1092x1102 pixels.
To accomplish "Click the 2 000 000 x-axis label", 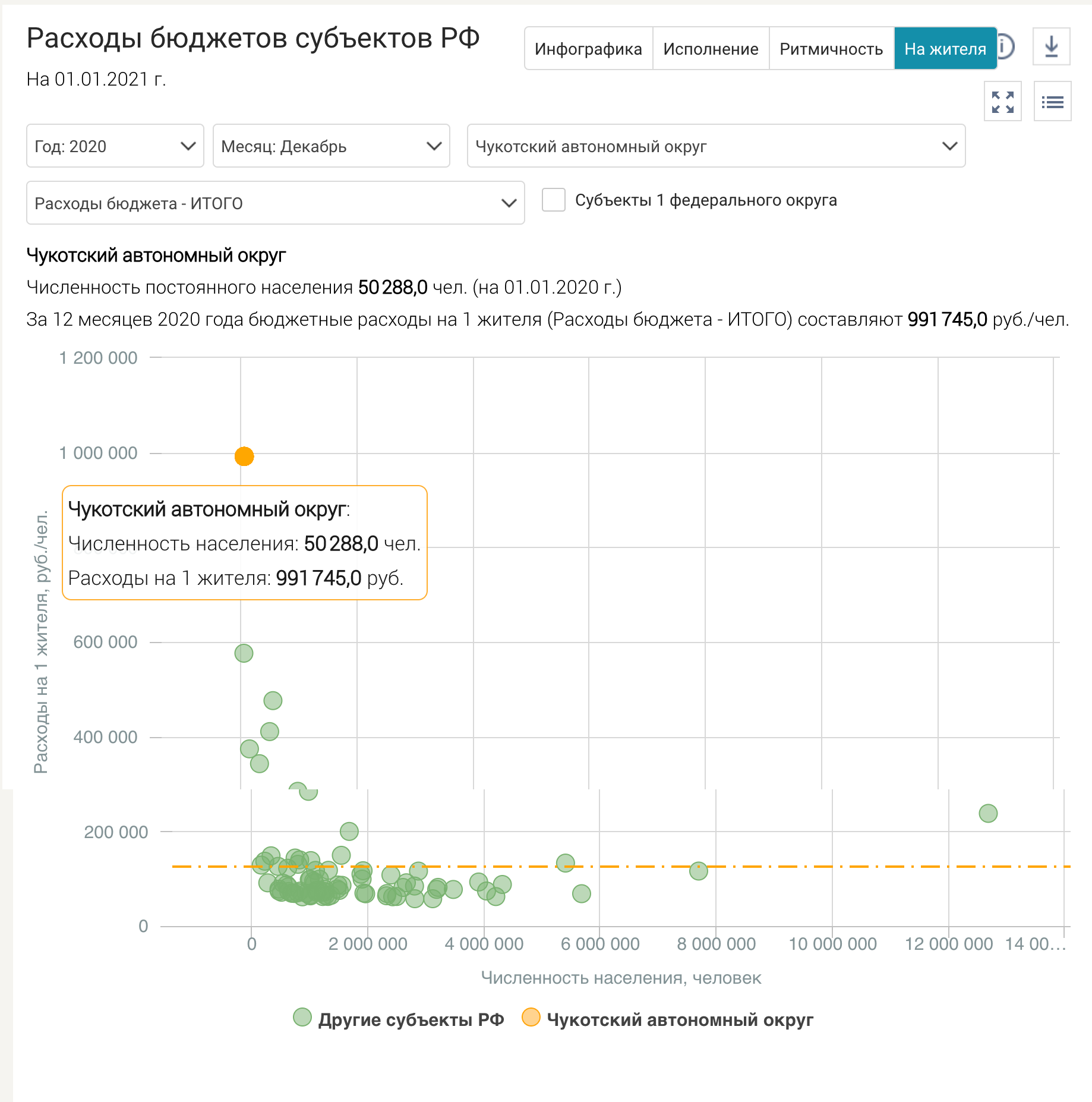I will tap(368, 944).
